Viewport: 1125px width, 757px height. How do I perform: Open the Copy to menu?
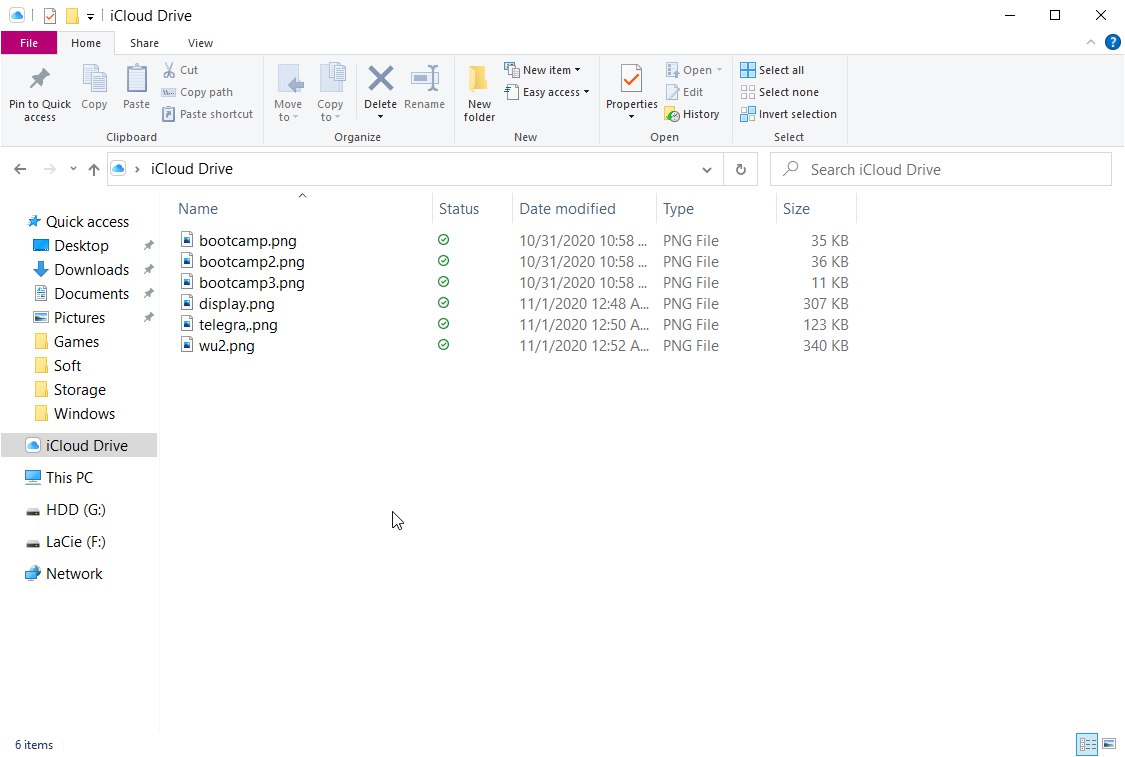330,93
